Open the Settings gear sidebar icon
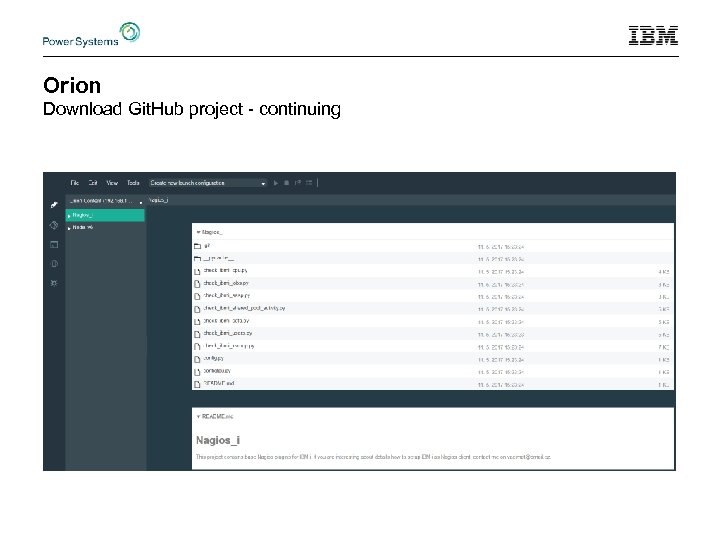Image resolution: width=720 pixels, height=540 pixels. (54, 283)
